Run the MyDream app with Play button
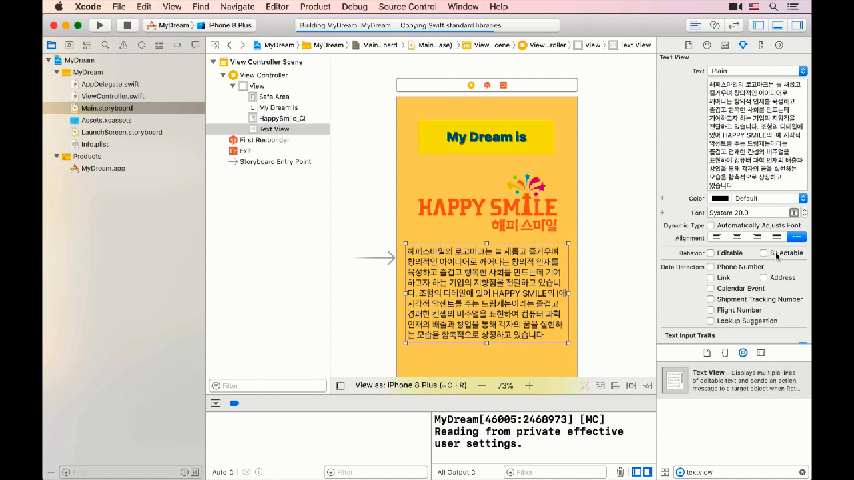 100,25
